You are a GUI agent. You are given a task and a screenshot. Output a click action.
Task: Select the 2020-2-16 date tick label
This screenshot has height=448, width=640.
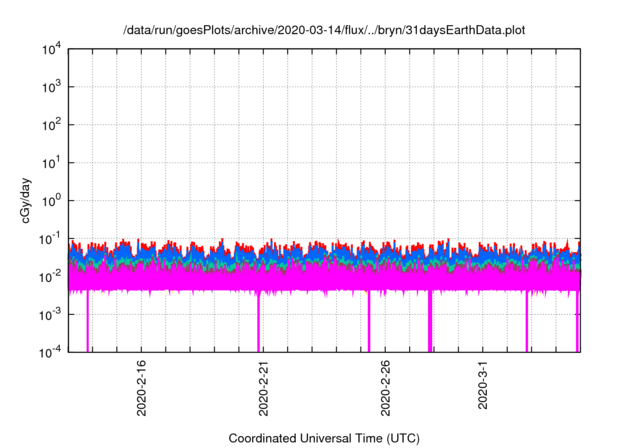(141, 388)
